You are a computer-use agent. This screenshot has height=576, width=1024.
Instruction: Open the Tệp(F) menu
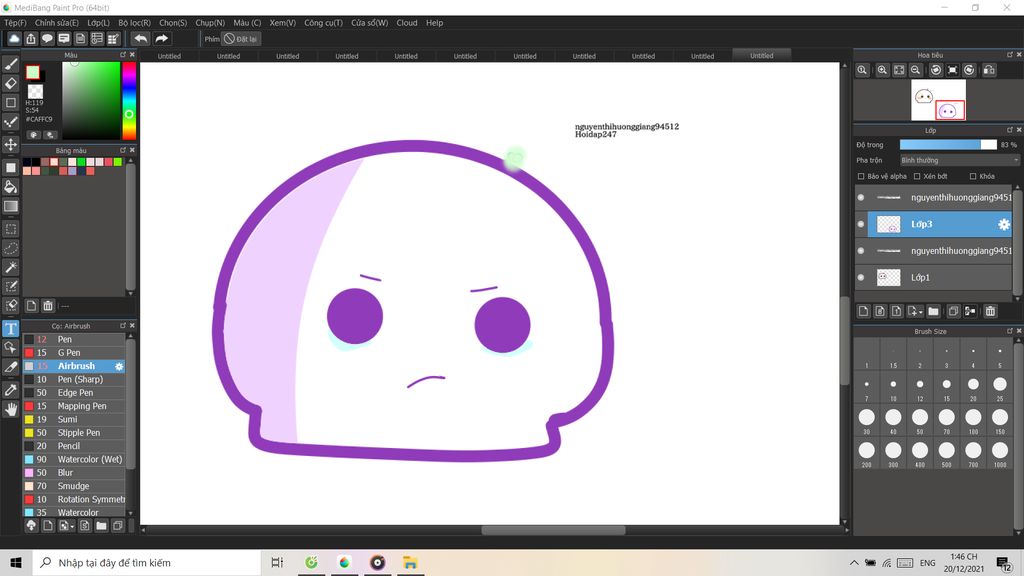click(x=16, y=23)
